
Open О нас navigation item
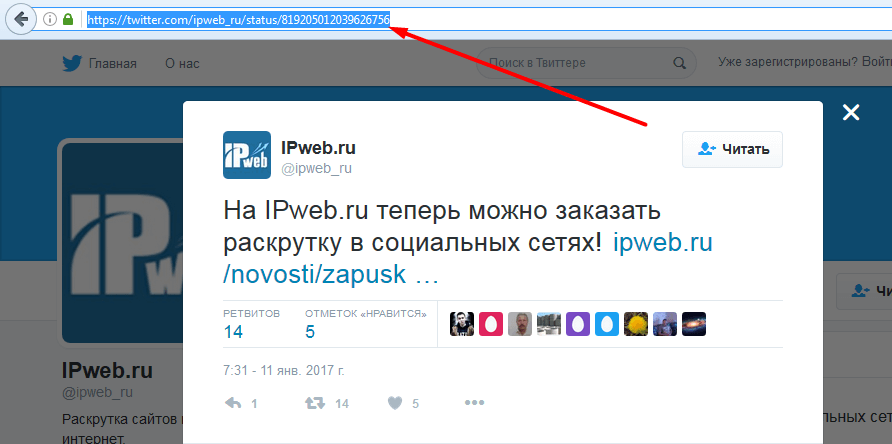182,63
